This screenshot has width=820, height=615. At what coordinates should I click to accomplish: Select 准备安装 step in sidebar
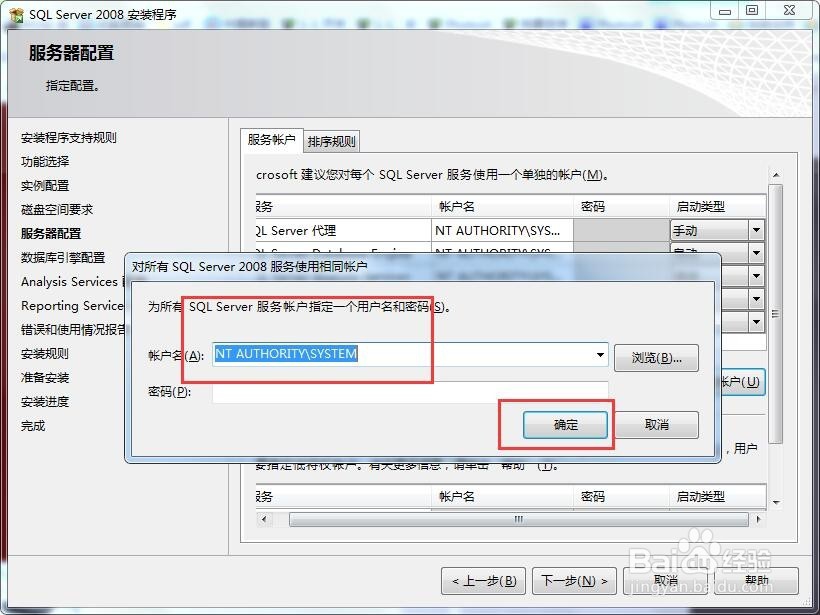pos(45,378)
